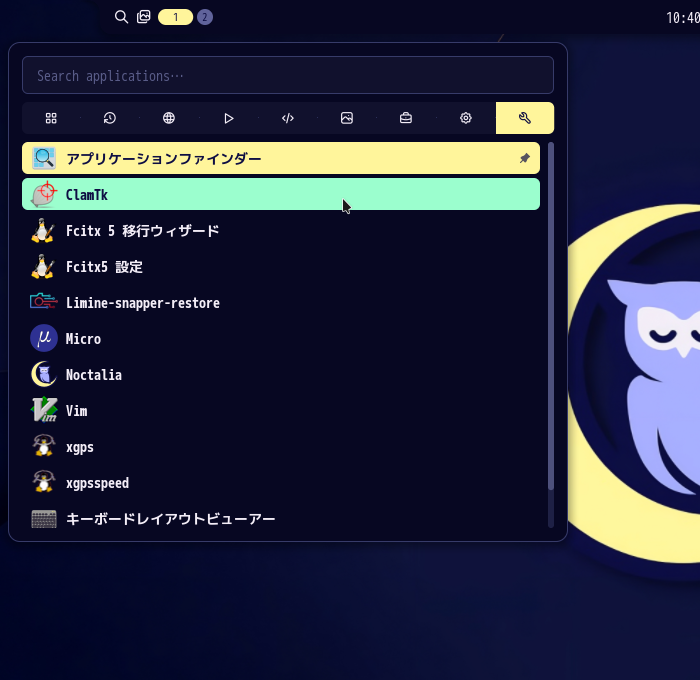This screenshot has width=700, height=680.
Task: Click the Micro mu icon
Action: click(x=44, y=338)
